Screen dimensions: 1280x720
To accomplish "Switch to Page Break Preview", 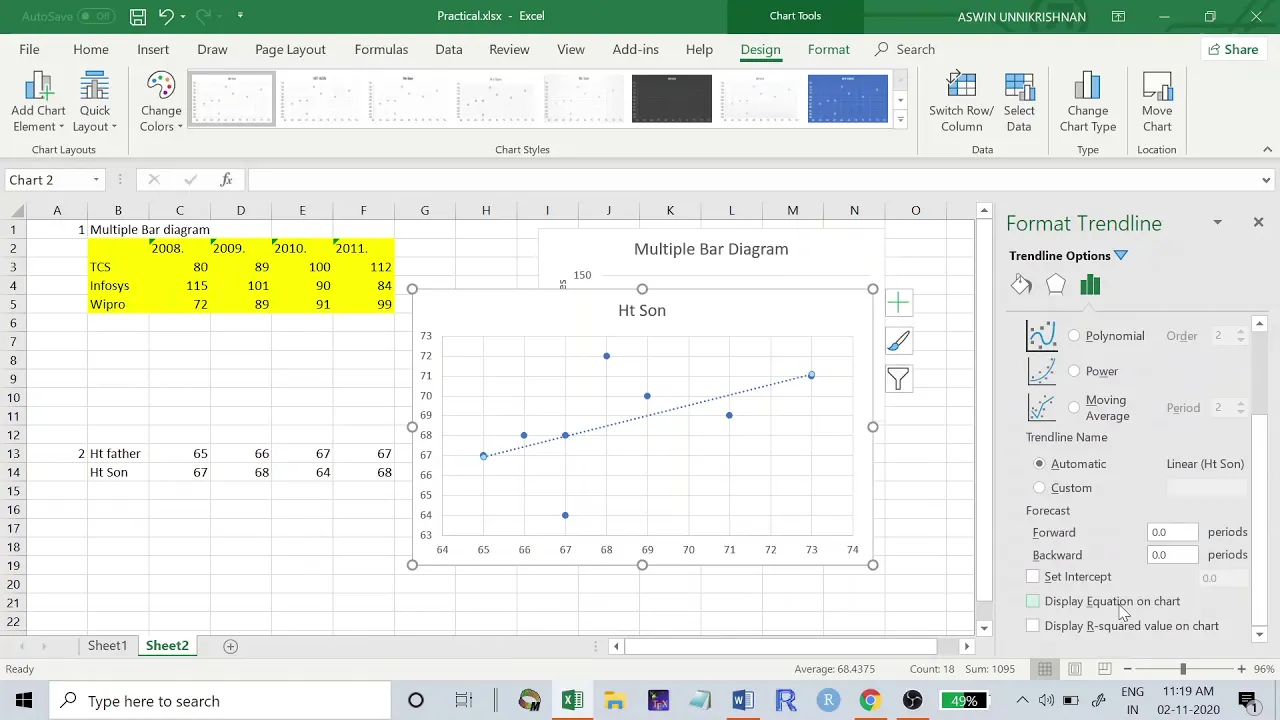I will pos(1105,669).
